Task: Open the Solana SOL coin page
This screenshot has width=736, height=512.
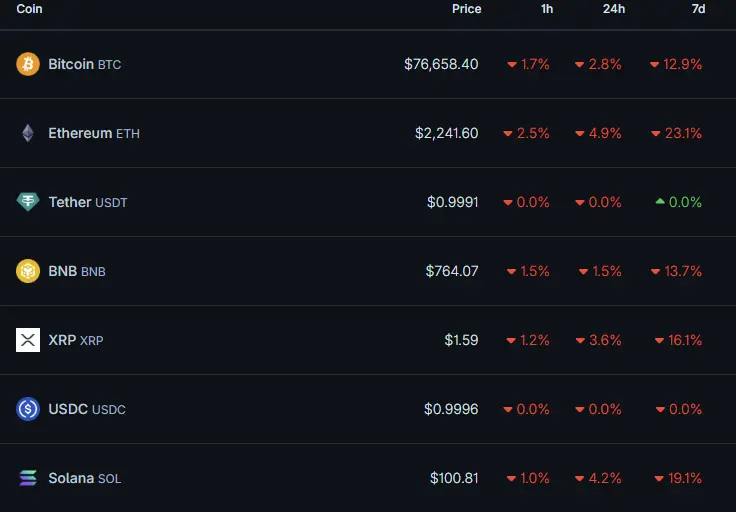Action: coord(84,478)
